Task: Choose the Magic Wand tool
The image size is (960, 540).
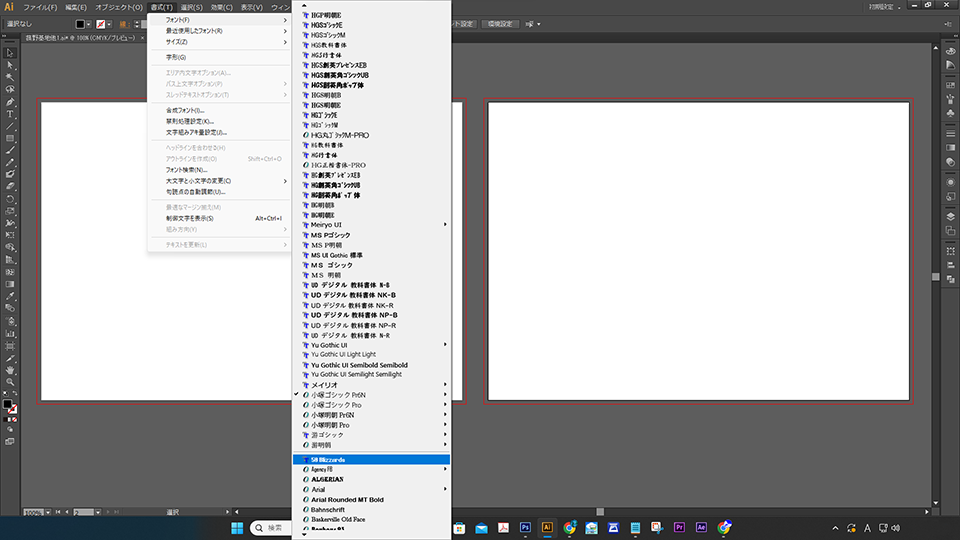Action: (x=10, y=76)
